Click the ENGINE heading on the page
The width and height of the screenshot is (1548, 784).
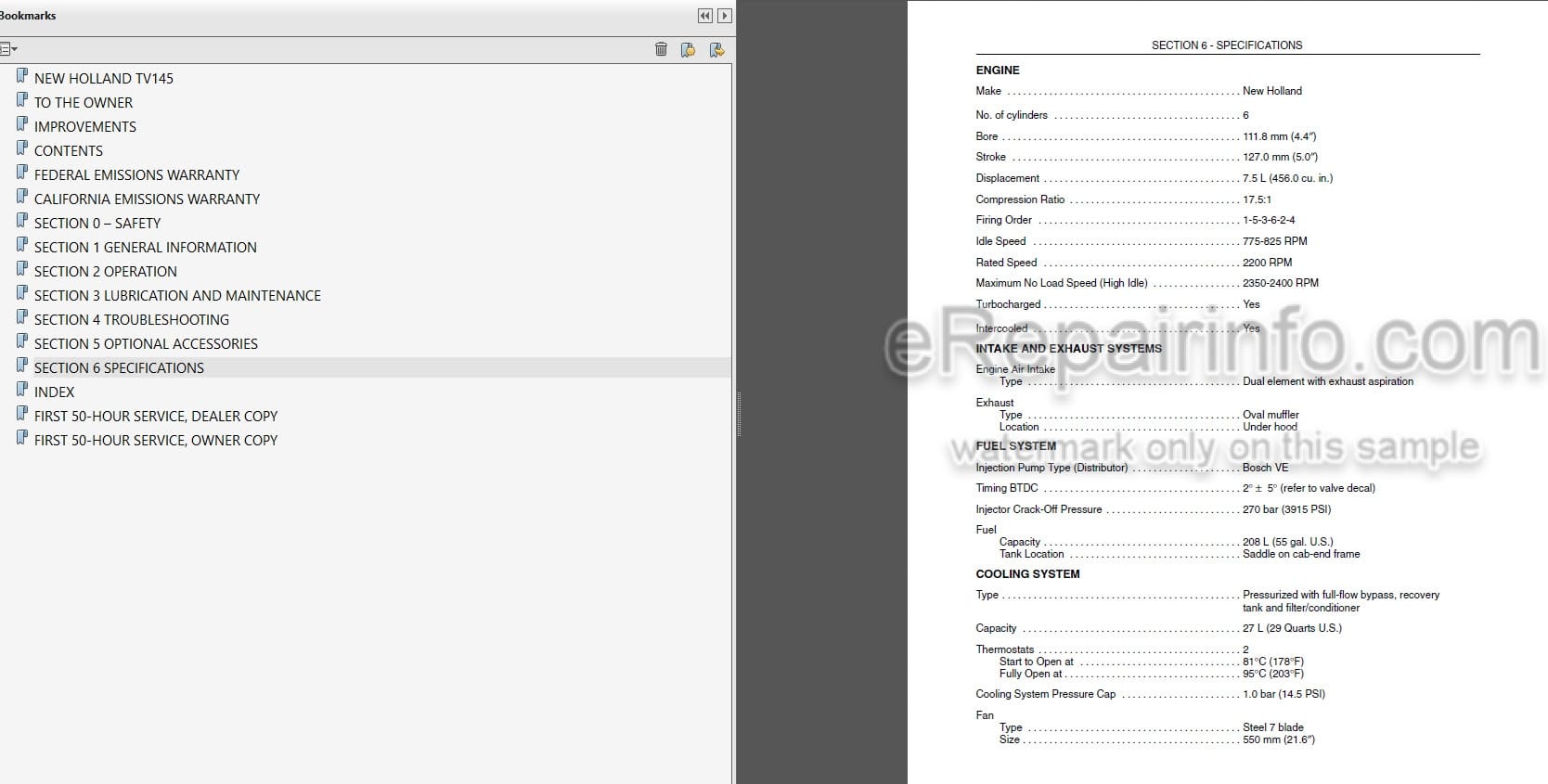coord(998,71)
